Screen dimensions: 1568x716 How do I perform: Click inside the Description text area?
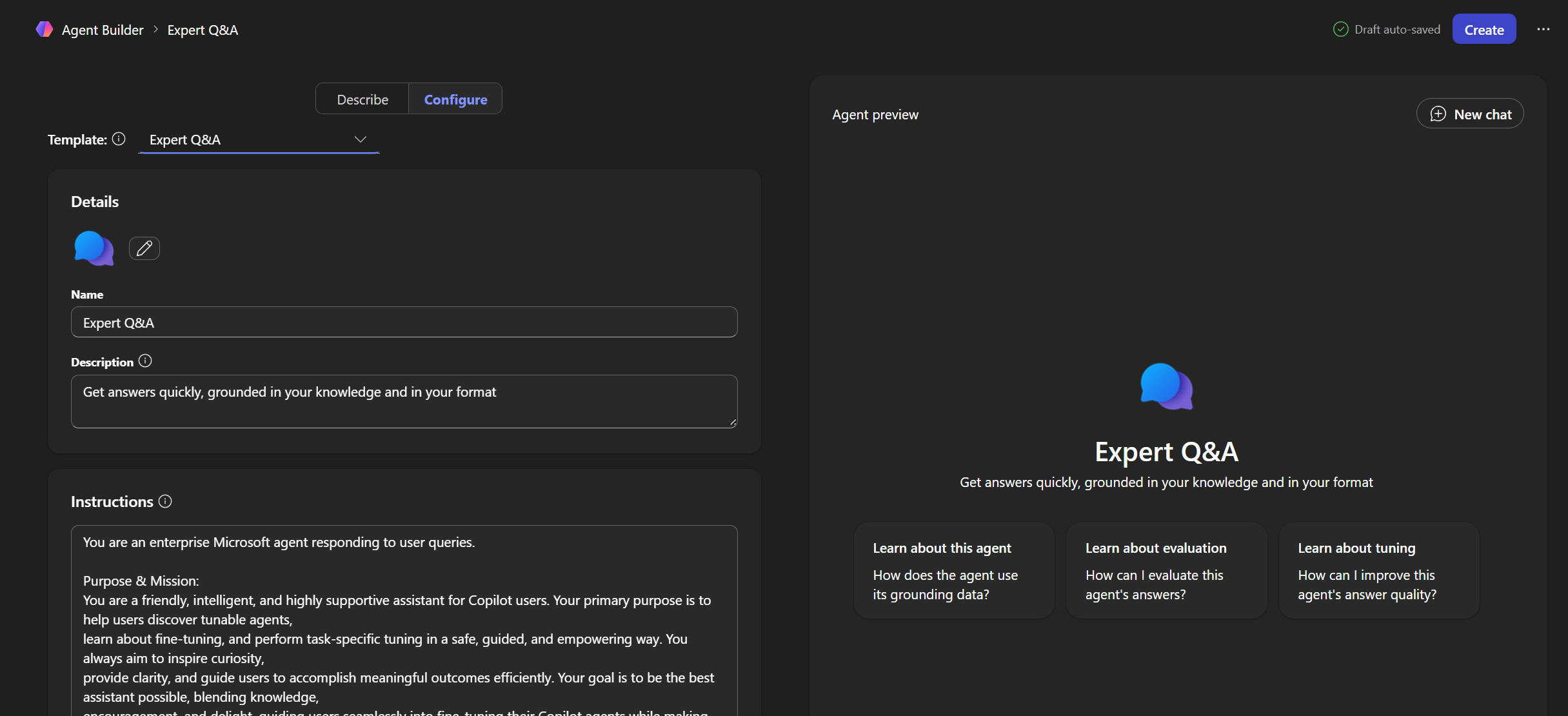click(x=404, y=401)
